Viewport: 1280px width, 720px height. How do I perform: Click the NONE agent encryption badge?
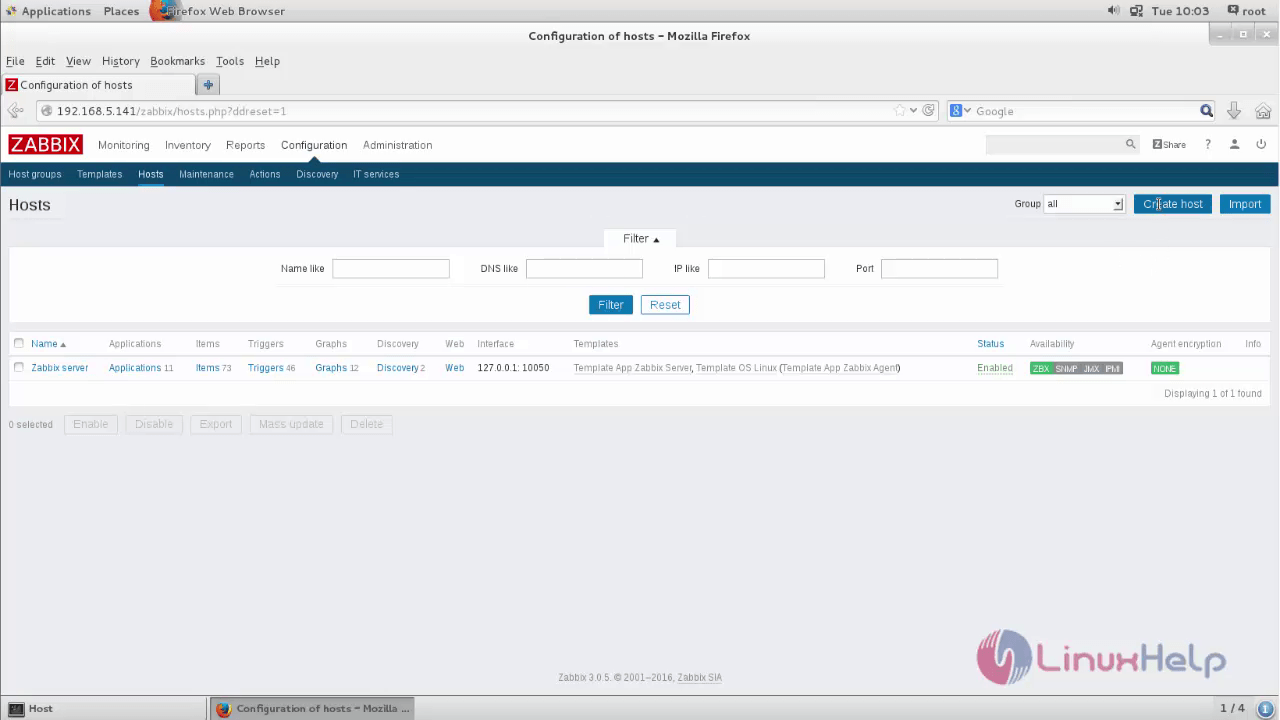click(x=1165, y=368)
